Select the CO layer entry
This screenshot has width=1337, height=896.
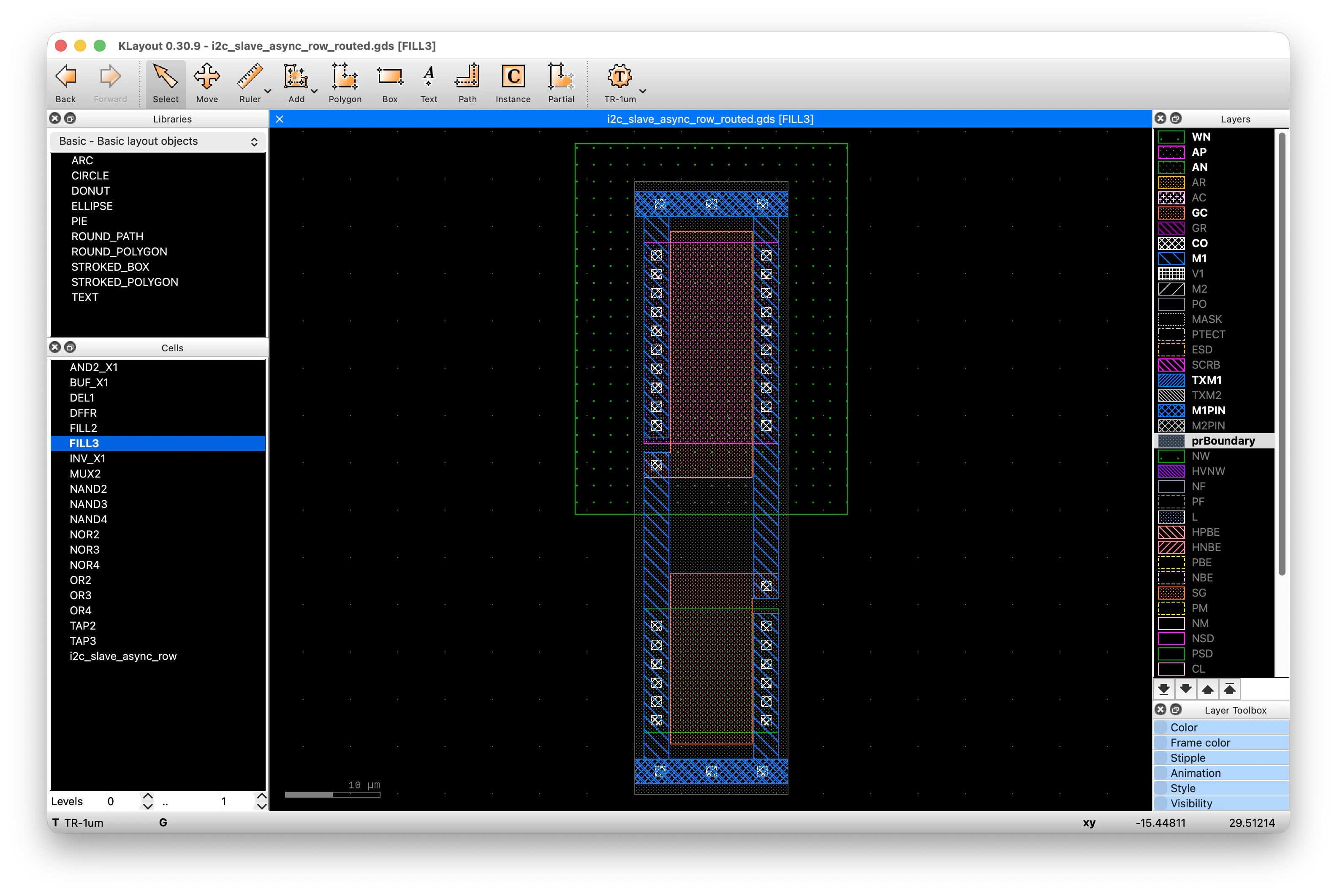tap(1215, 244)
